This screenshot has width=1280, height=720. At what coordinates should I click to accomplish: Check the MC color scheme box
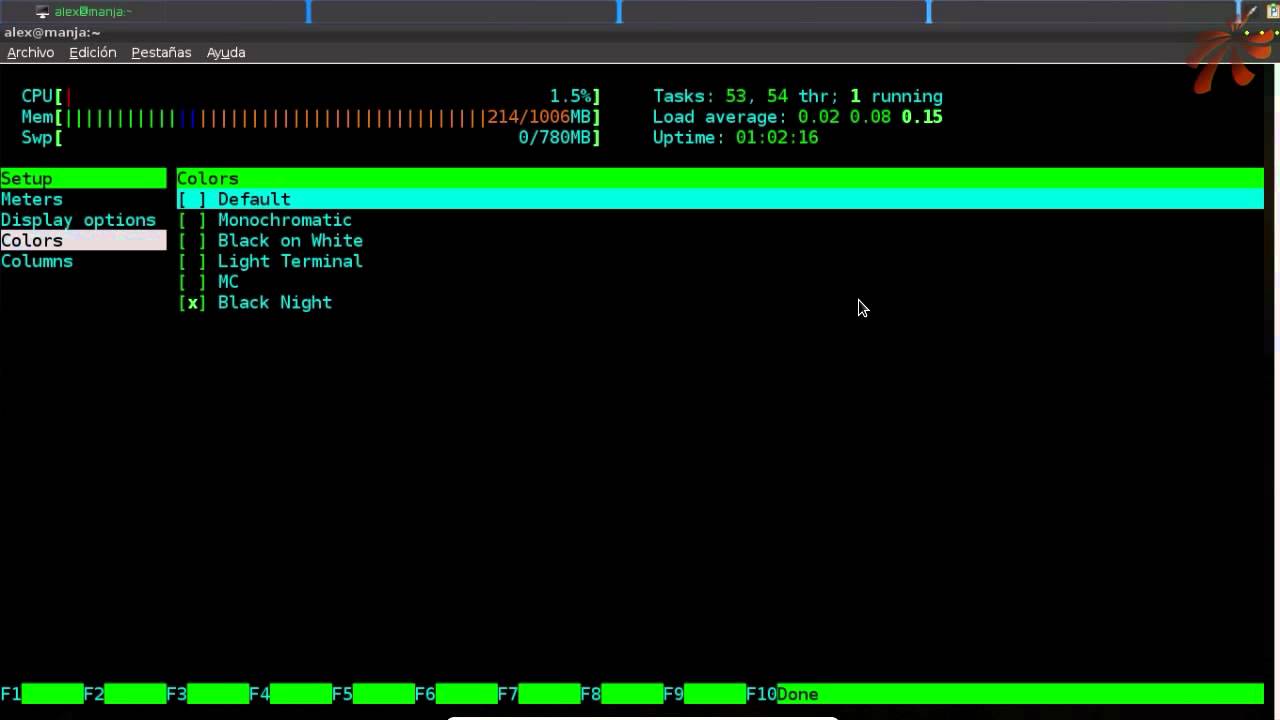pos(192,282)
